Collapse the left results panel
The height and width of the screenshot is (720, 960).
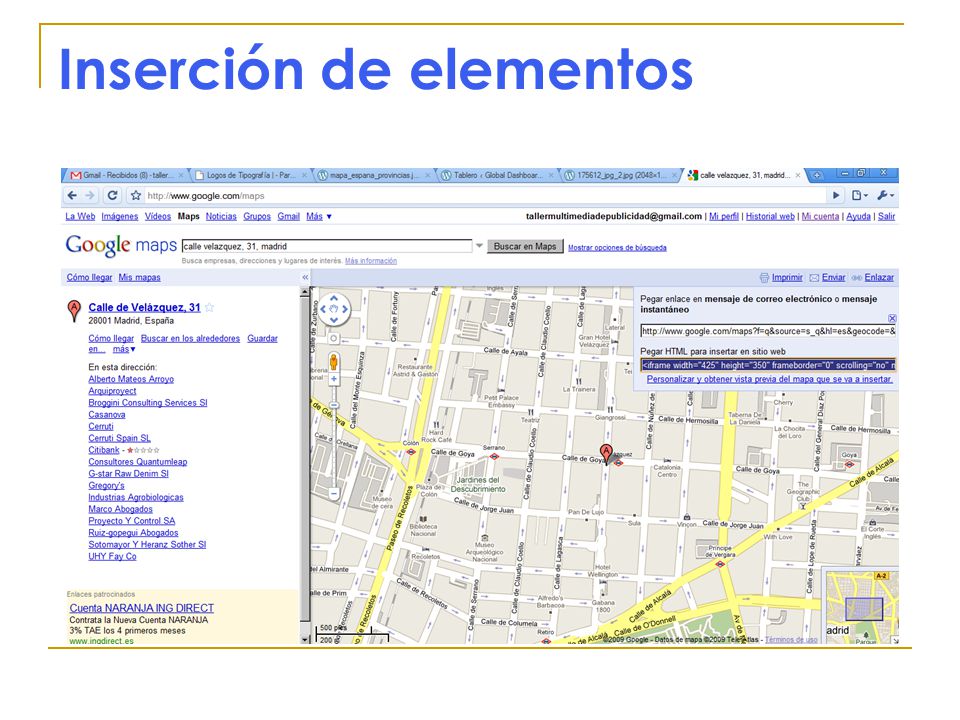point(305,277)
